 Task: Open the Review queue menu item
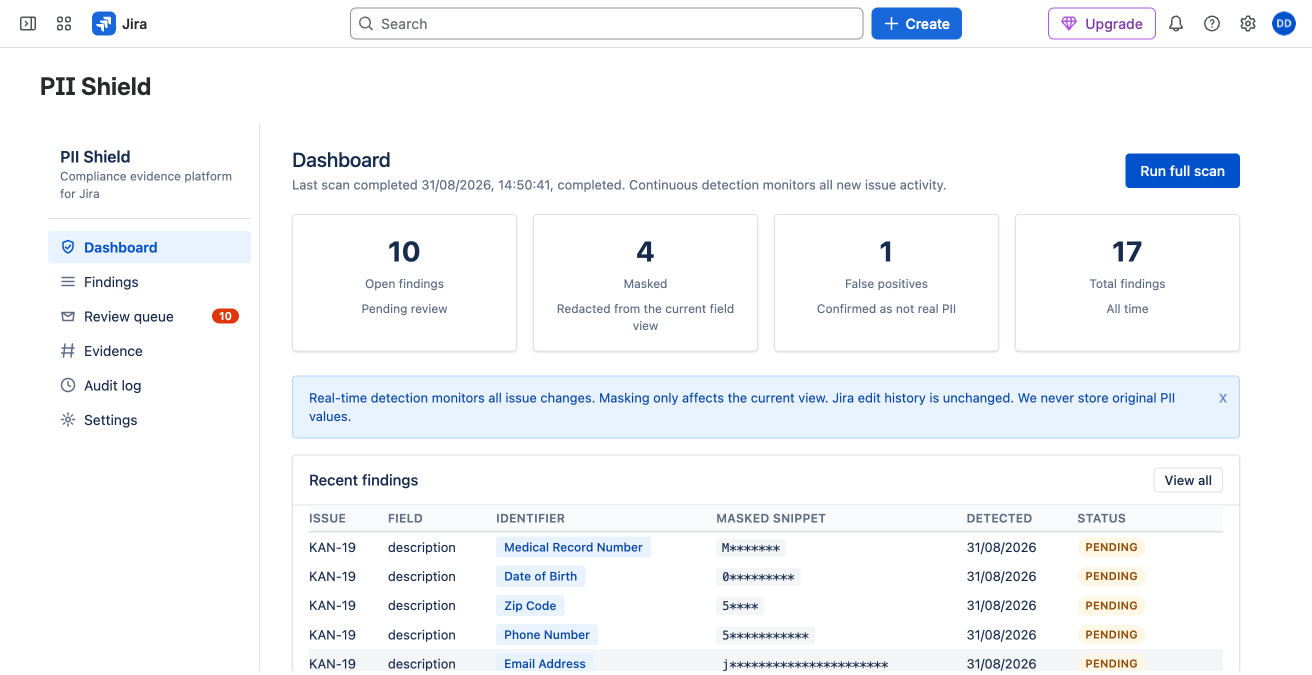pos(149,316)
